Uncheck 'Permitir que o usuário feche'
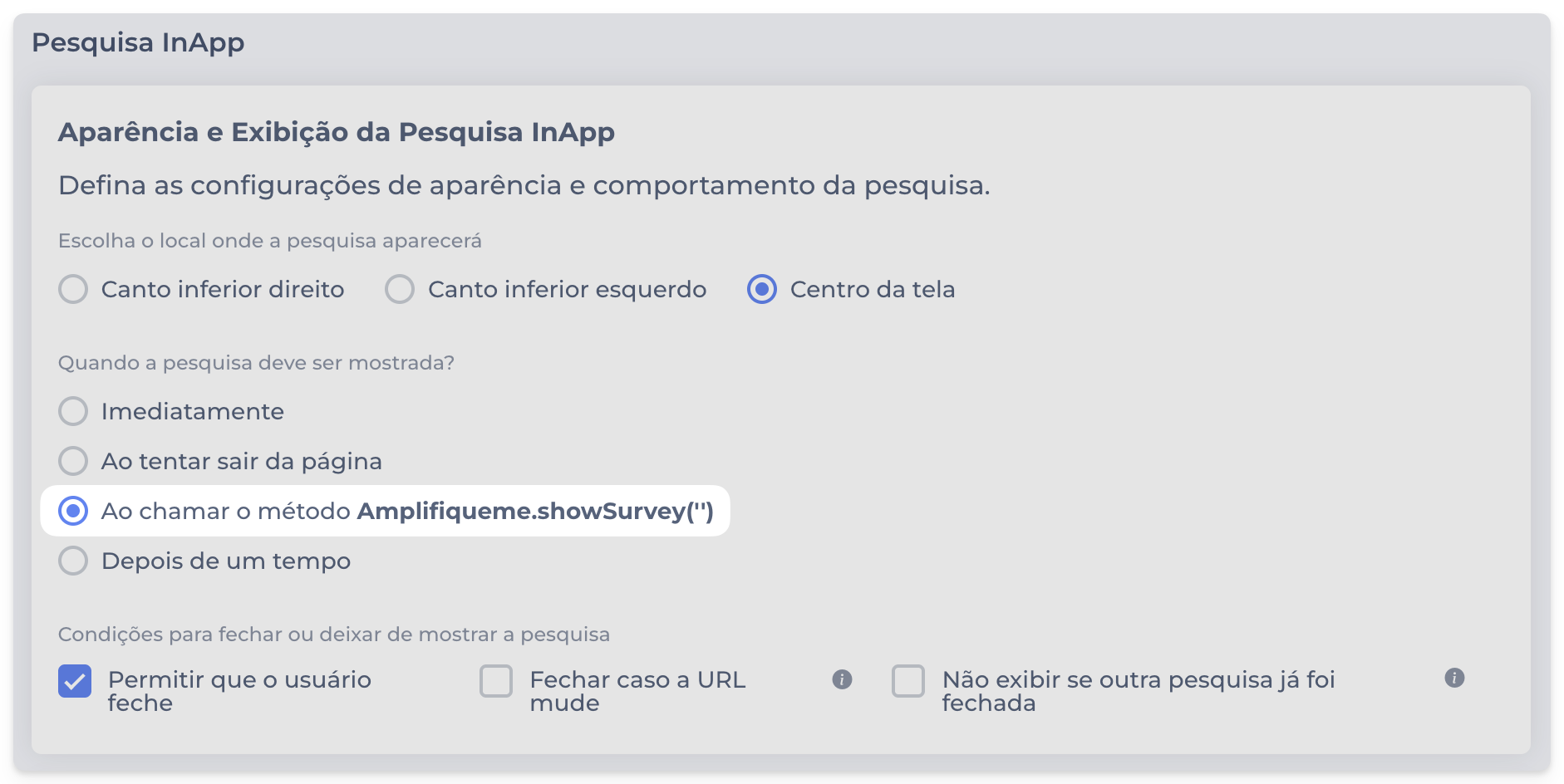 (x=75, y=681)
